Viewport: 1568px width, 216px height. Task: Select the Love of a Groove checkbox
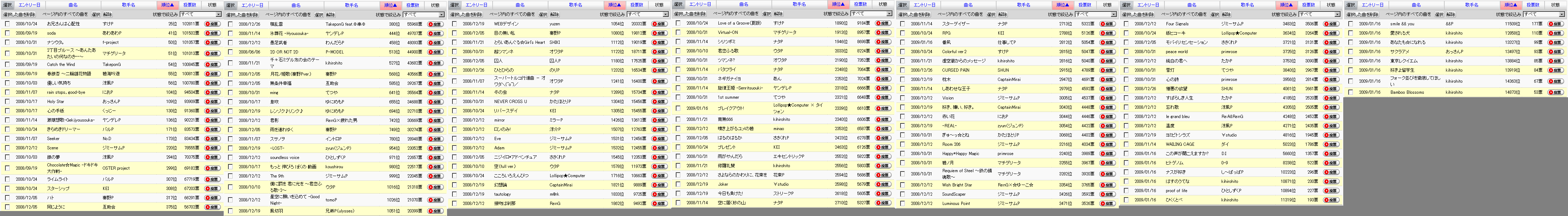(678, 23)
